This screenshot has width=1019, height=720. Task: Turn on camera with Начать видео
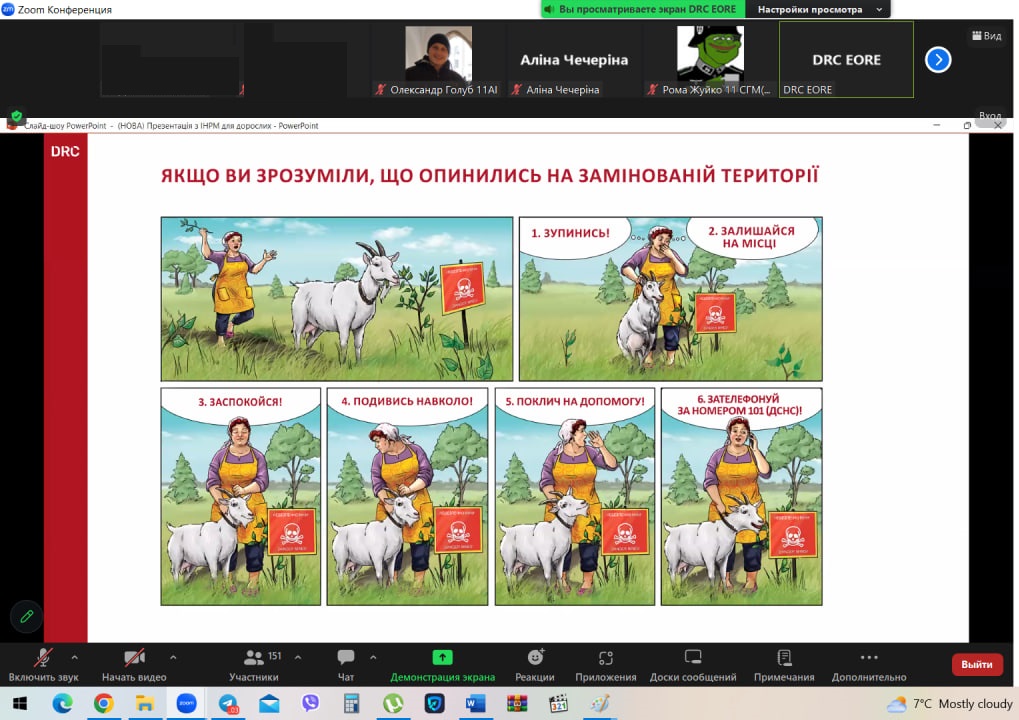134,665
